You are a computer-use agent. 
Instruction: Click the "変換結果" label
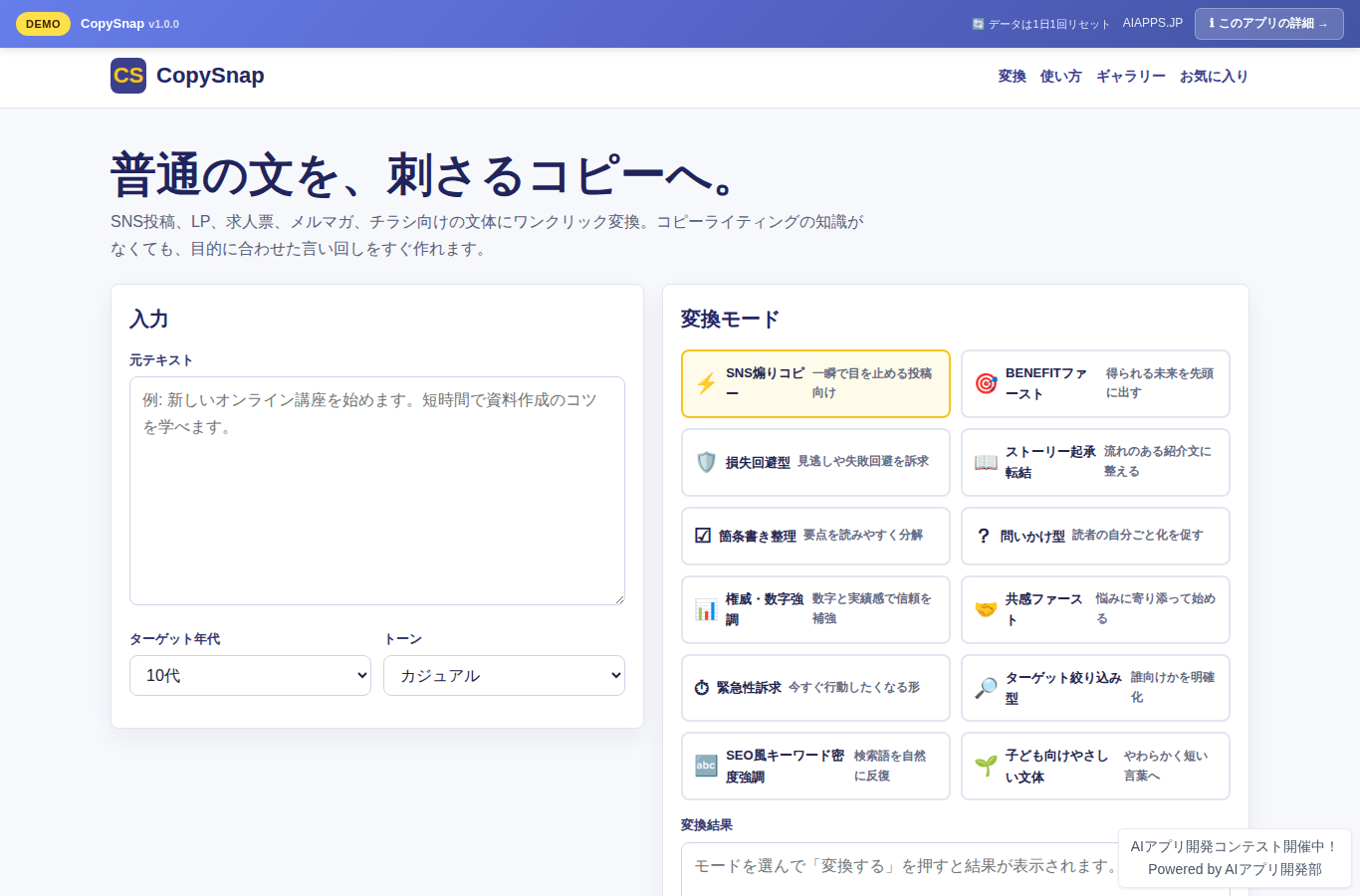coord(707,824)
